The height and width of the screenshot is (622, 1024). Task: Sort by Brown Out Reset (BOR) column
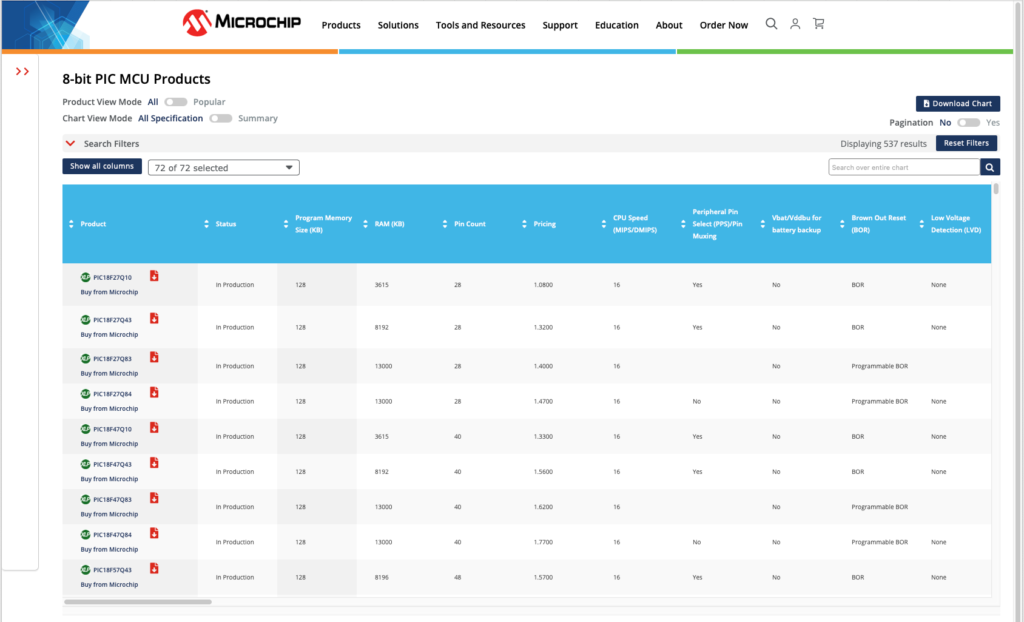tap(842, 224)
